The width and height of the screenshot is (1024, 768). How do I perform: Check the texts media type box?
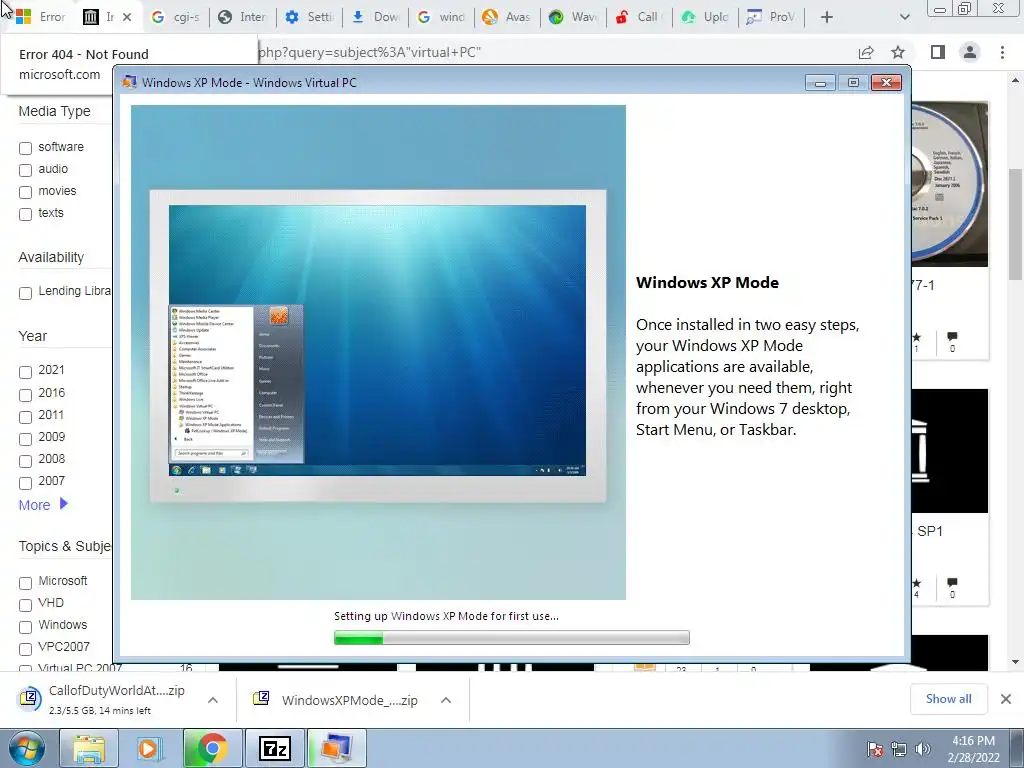[25, 214]
